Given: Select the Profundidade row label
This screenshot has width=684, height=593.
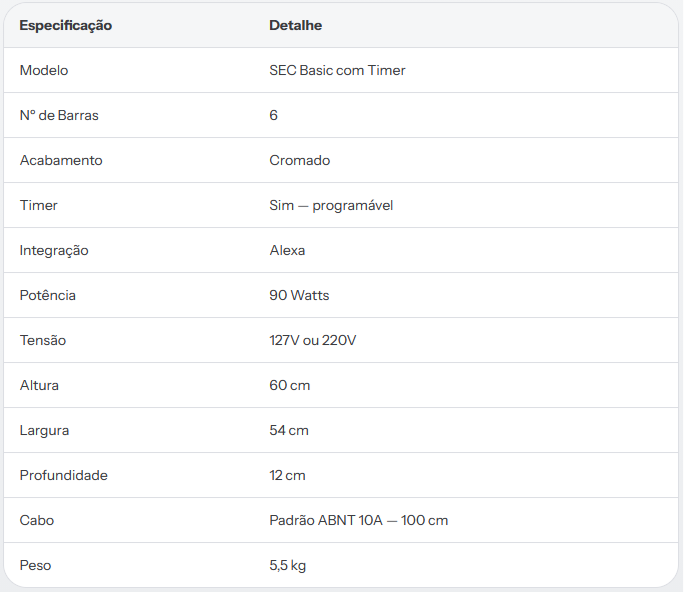Looking at the screenshot, I should (63, 475).
